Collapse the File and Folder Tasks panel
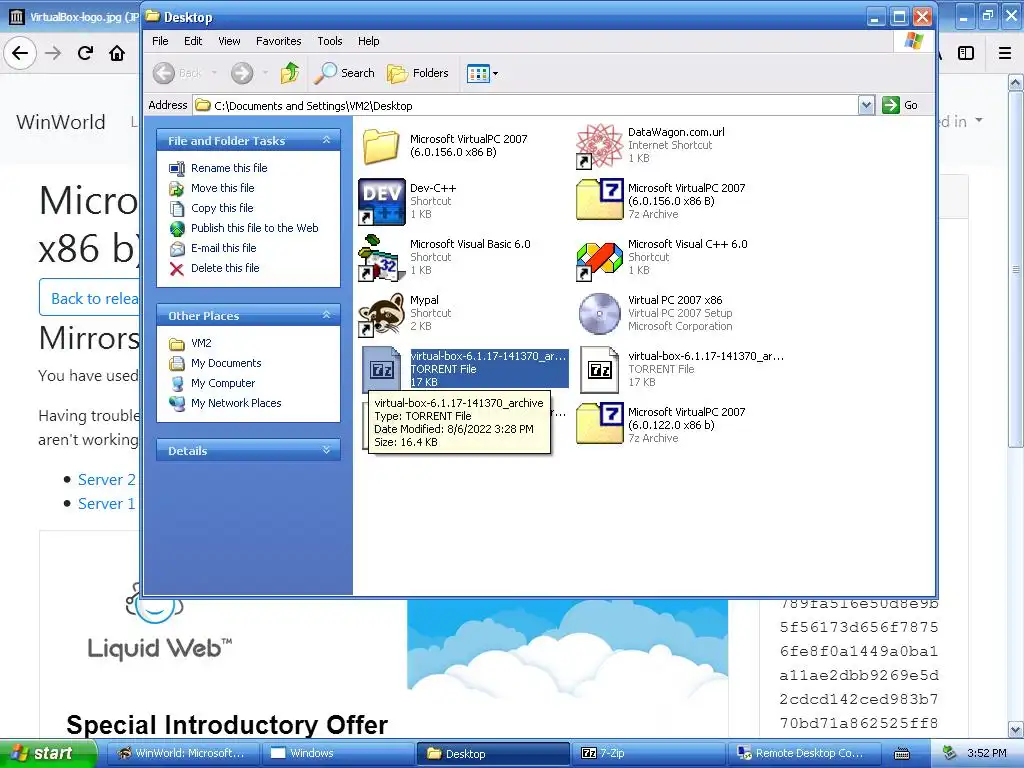 327,140
